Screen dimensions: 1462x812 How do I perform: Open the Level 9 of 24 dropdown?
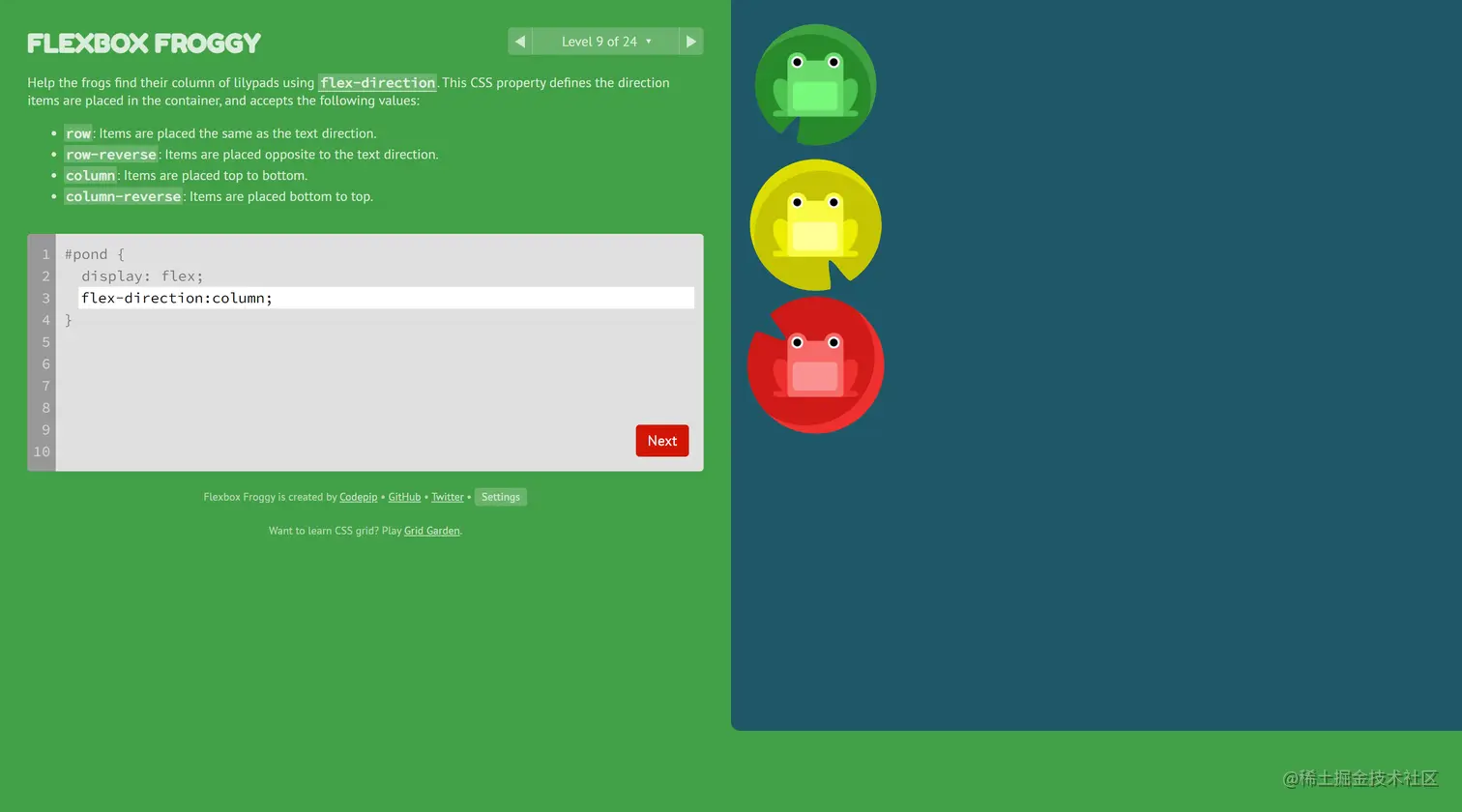click(x=605, y=42)
